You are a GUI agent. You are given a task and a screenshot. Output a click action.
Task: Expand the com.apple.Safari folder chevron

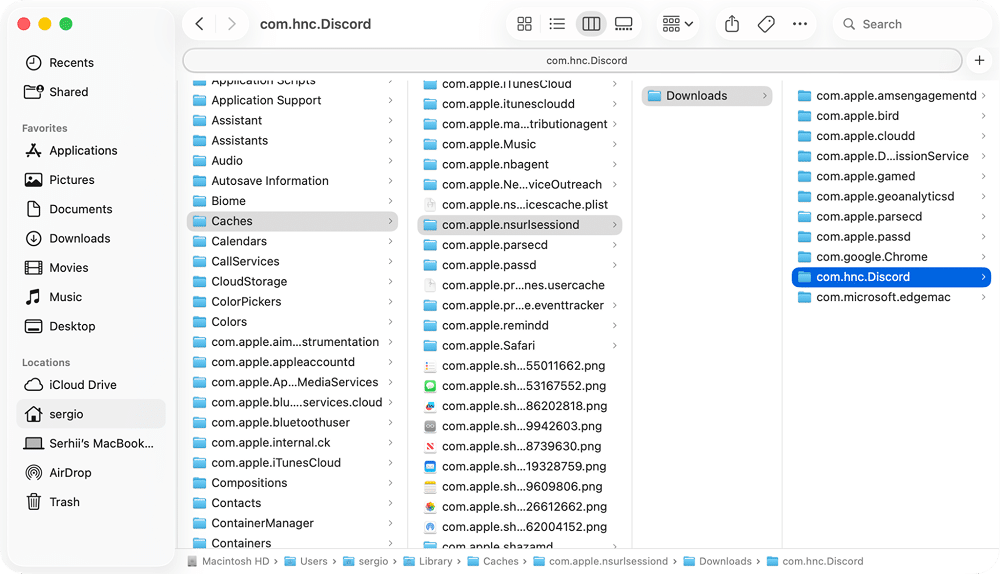pos(614,346)
